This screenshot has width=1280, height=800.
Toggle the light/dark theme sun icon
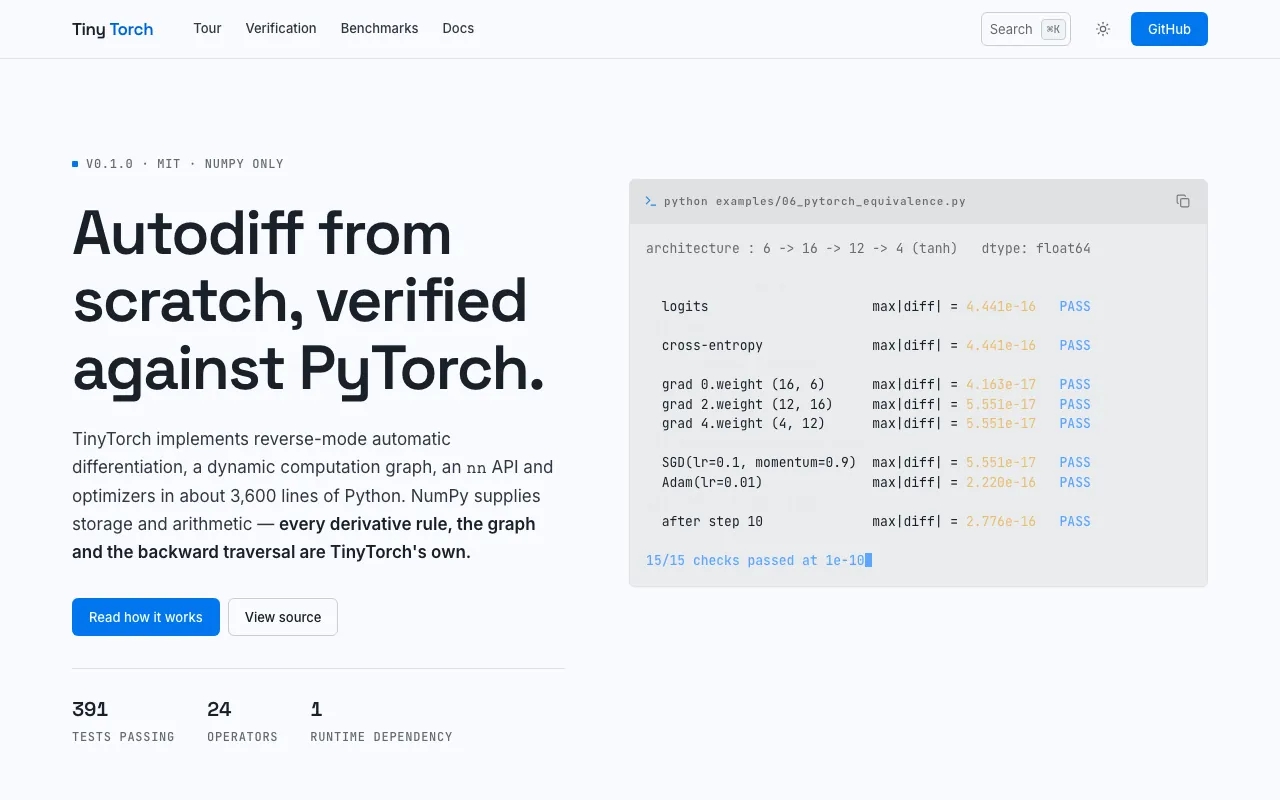coord(1103,29)
